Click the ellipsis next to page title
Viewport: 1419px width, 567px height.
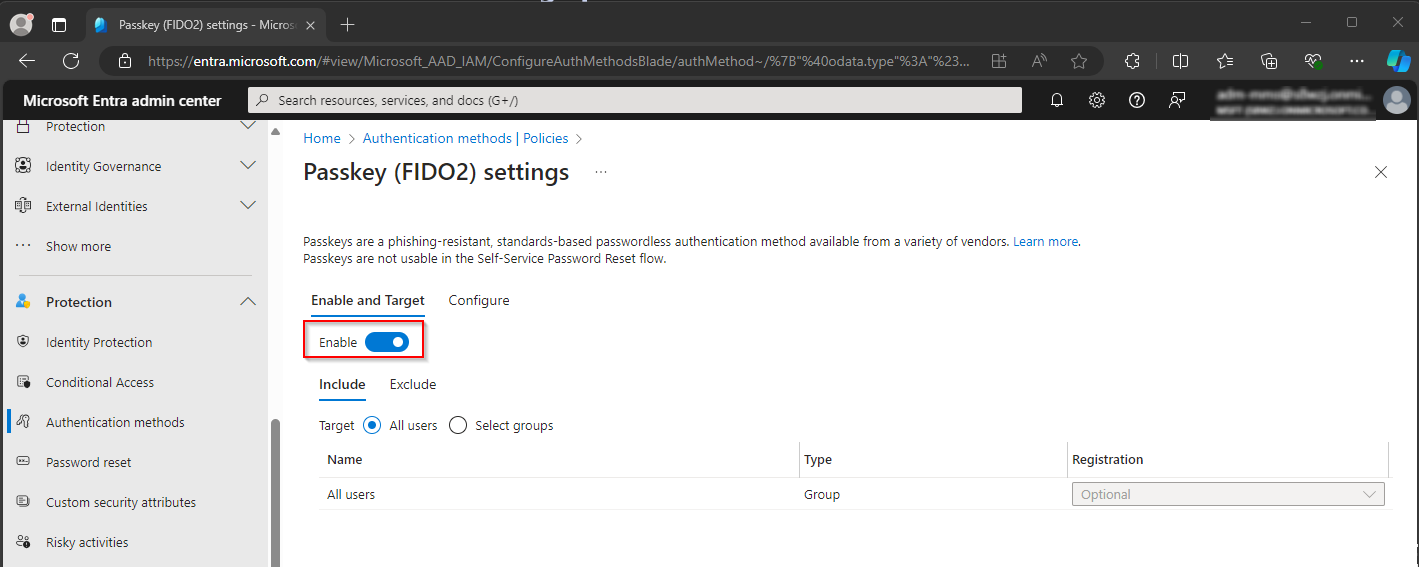[601, 172]
